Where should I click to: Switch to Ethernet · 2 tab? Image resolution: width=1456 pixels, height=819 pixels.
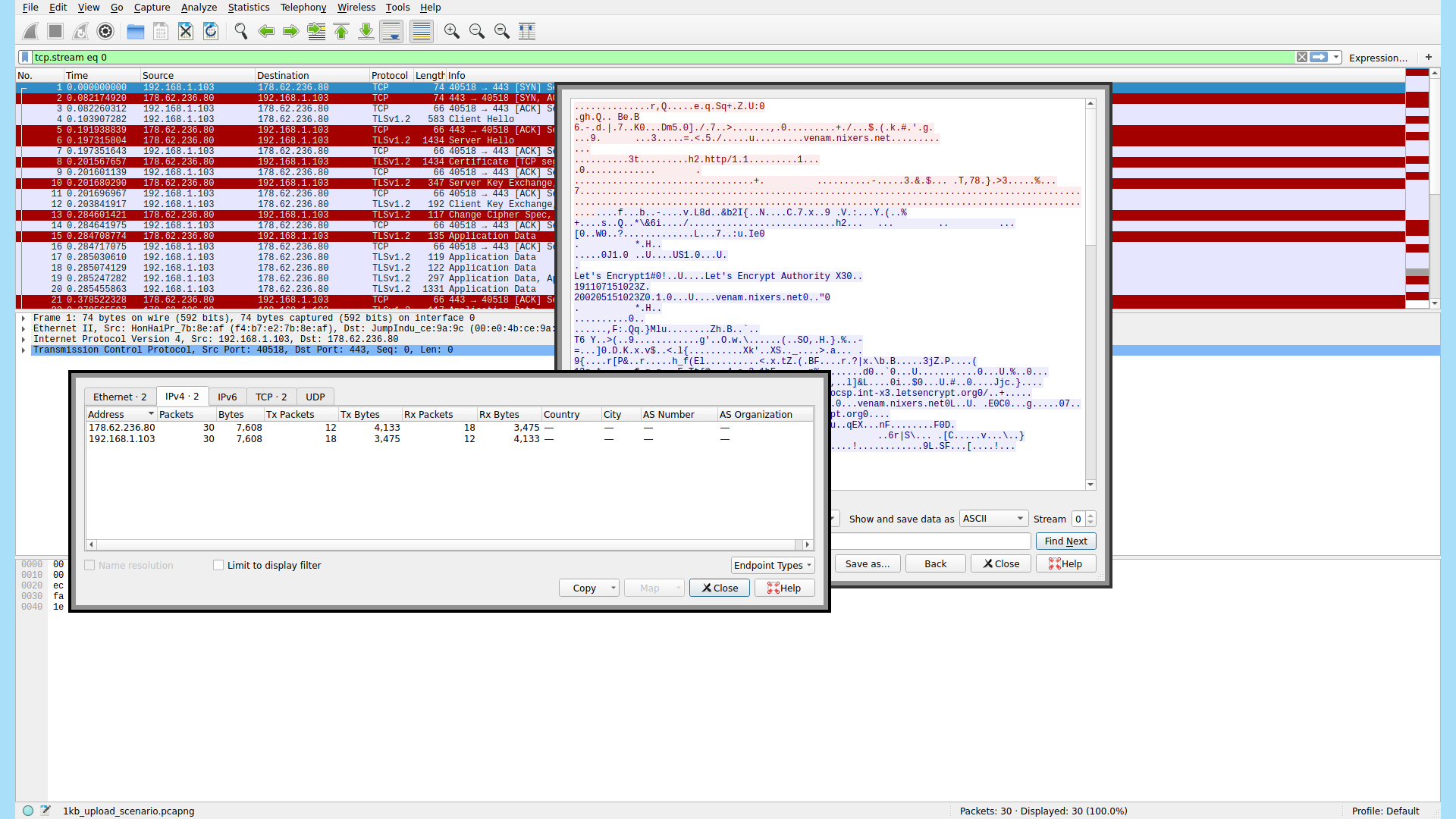coord(120,397)
